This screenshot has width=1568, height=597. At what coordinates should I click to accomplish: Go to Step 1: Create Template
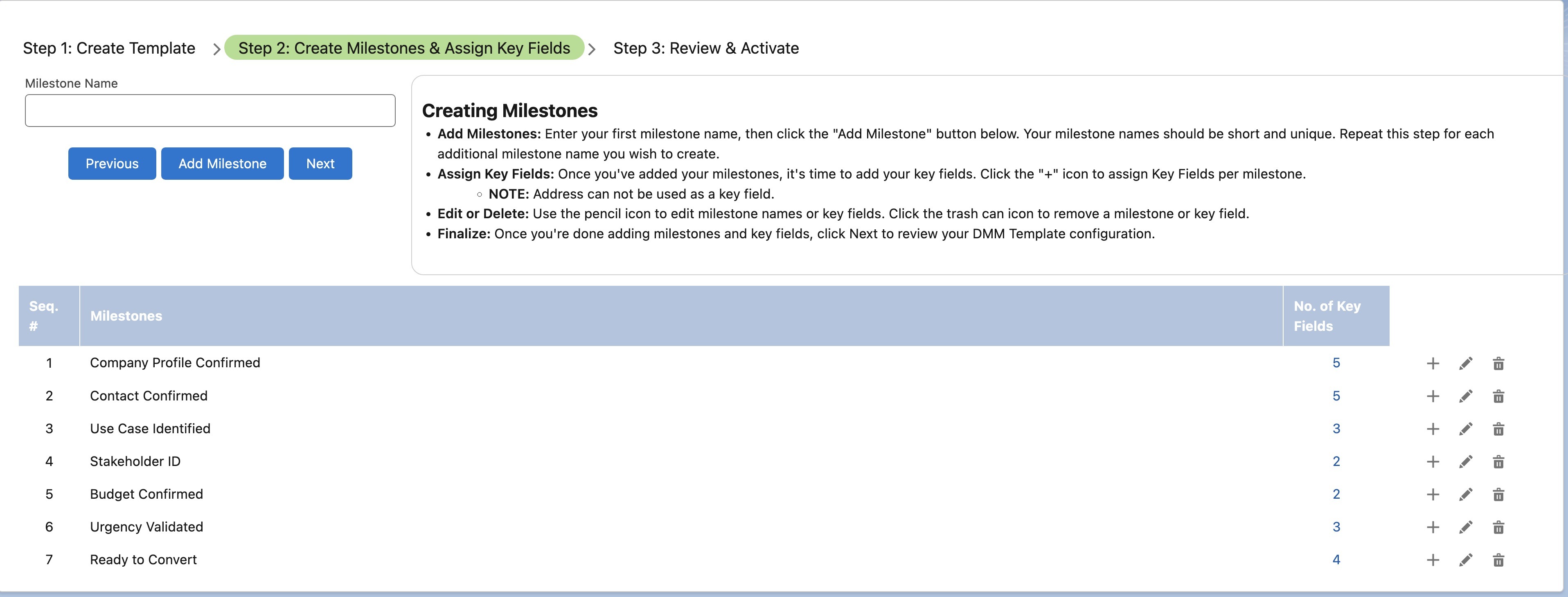109,48
